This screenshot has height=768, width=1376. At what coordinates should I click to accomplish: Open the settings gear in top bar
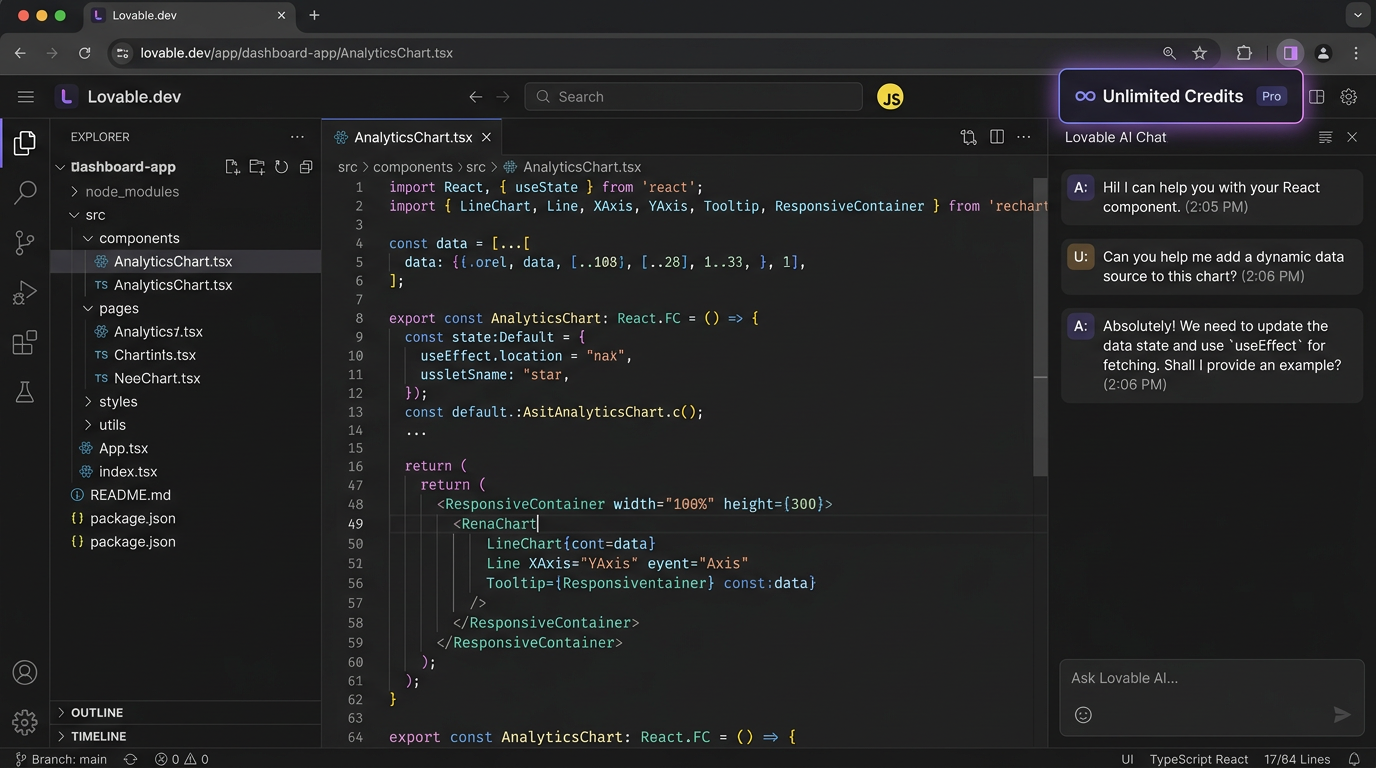(x=1349, y=97)
